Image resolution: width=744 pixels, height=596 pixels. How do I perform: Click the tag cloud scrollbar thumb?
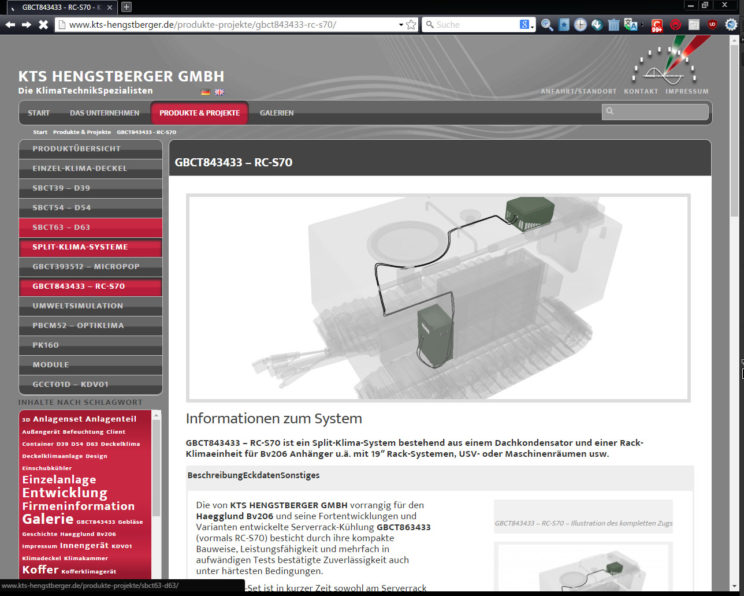[156, 467]
